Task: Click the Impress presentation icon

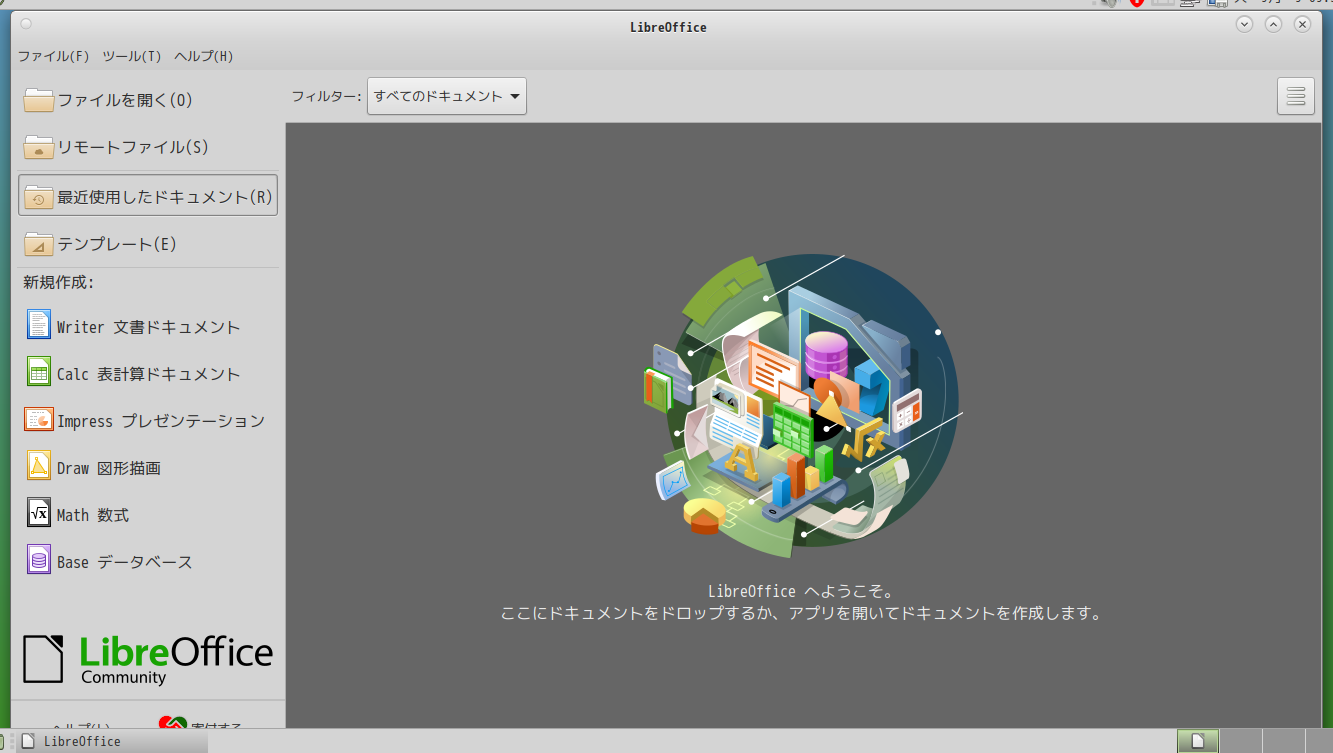Action: [39, 419]
